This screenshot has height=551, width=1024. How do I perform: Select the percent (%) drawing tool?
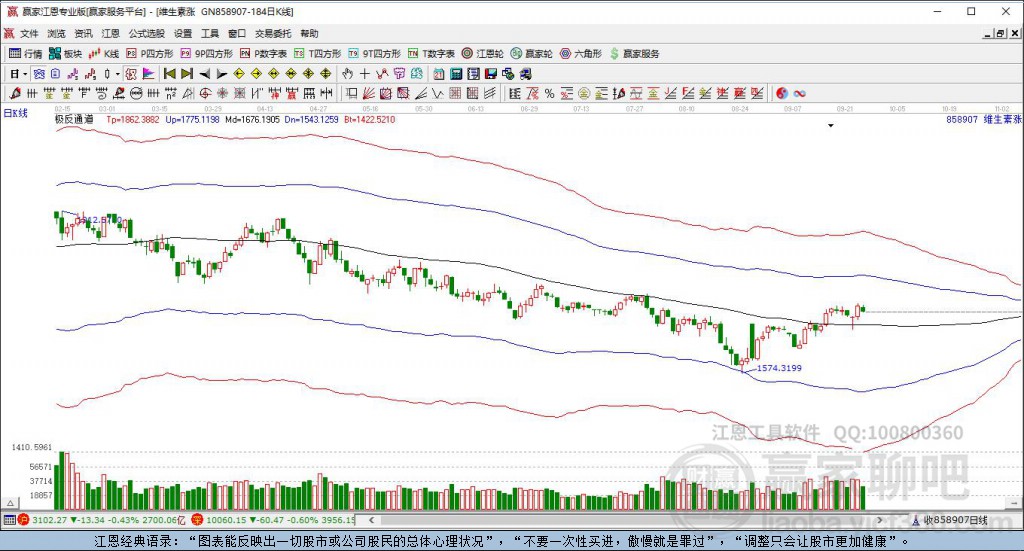[549, 93]
